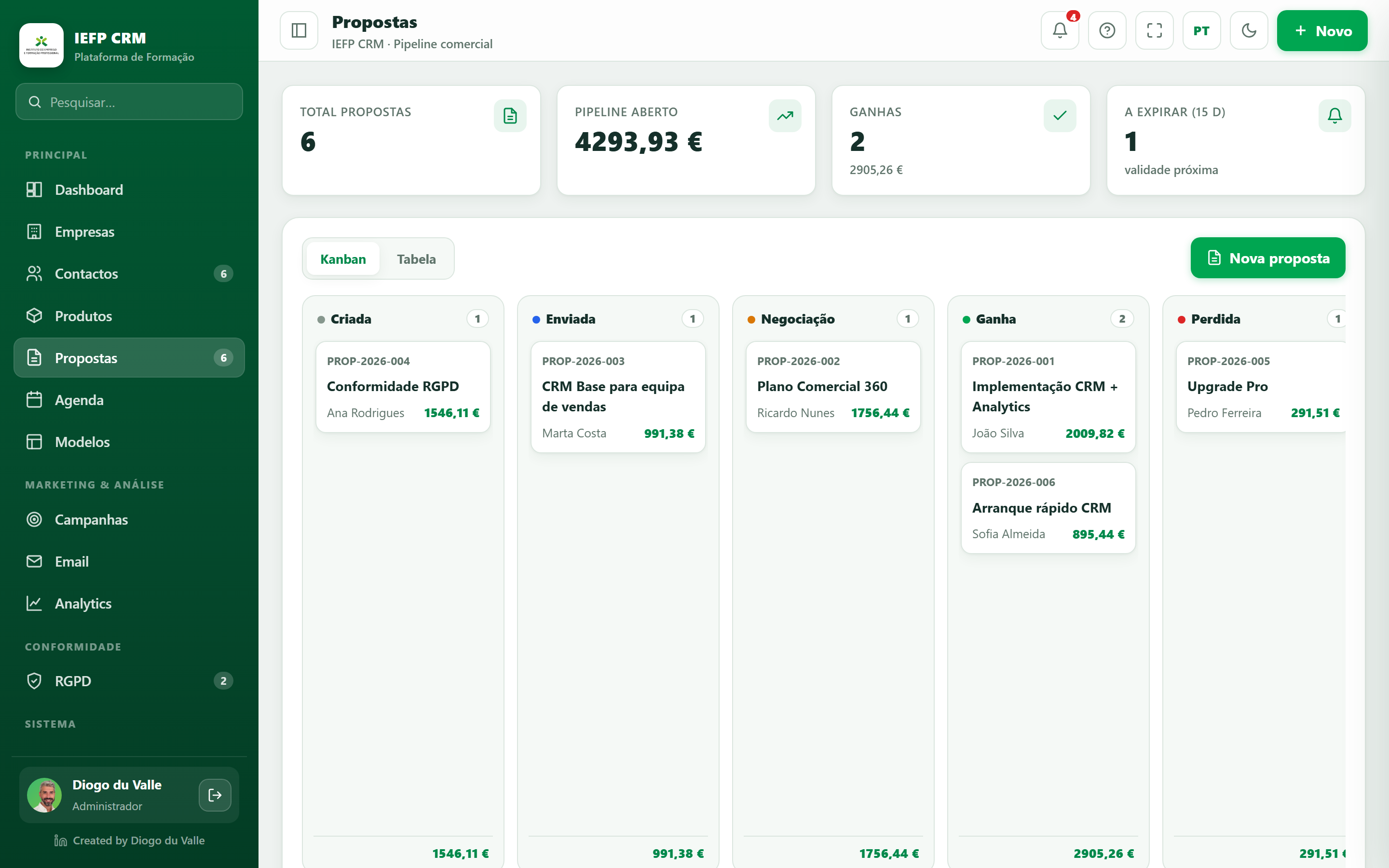Viewport: 1389px width, 868px height.
Task: Open the Created by Diogo du Valle link
Action: (x=129, y=841)
